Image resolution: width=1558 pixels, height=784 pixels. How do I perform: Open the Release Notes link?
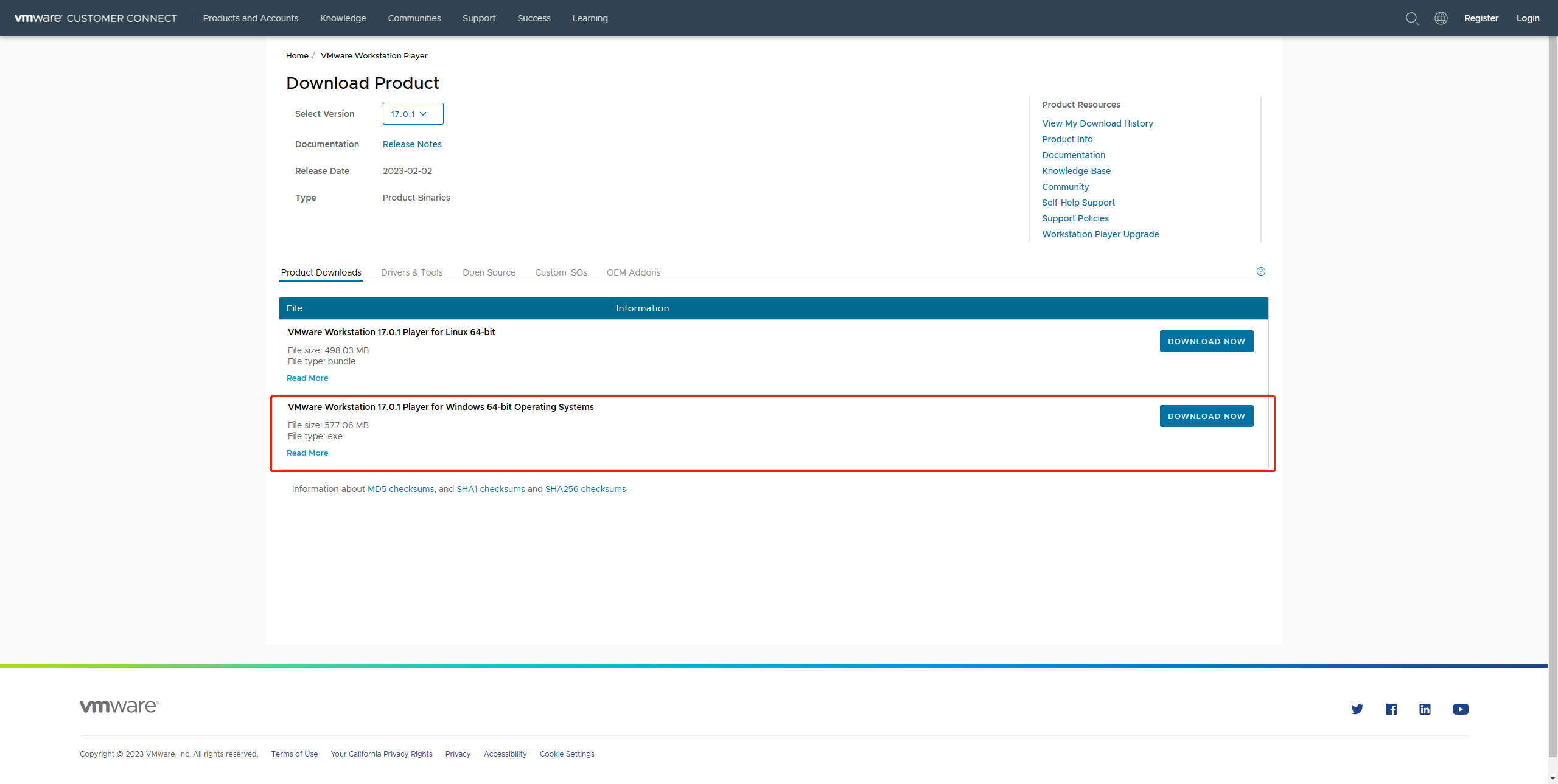tap(412, 144)
